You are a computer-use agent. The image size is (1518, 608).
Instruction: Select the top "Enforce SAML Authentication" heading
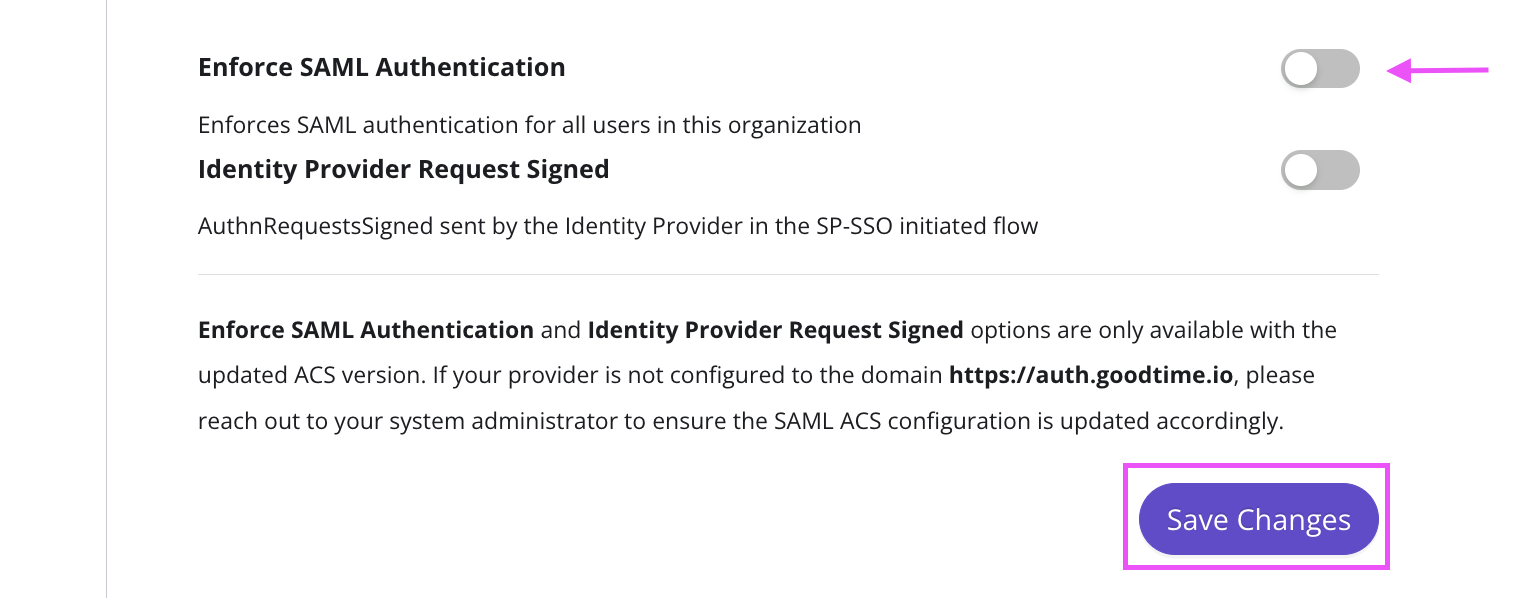click(x=381, y=67)
